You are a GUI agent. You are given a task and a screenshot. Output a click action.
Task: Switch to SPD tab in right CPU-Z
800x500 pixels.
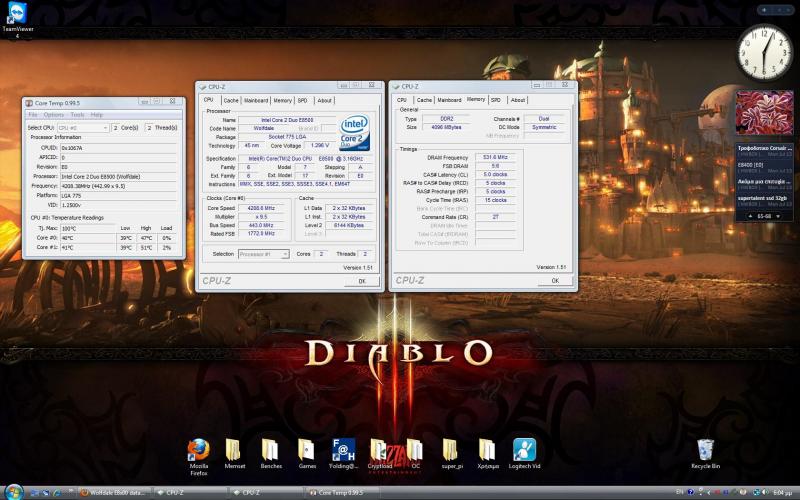coord(496,100)
